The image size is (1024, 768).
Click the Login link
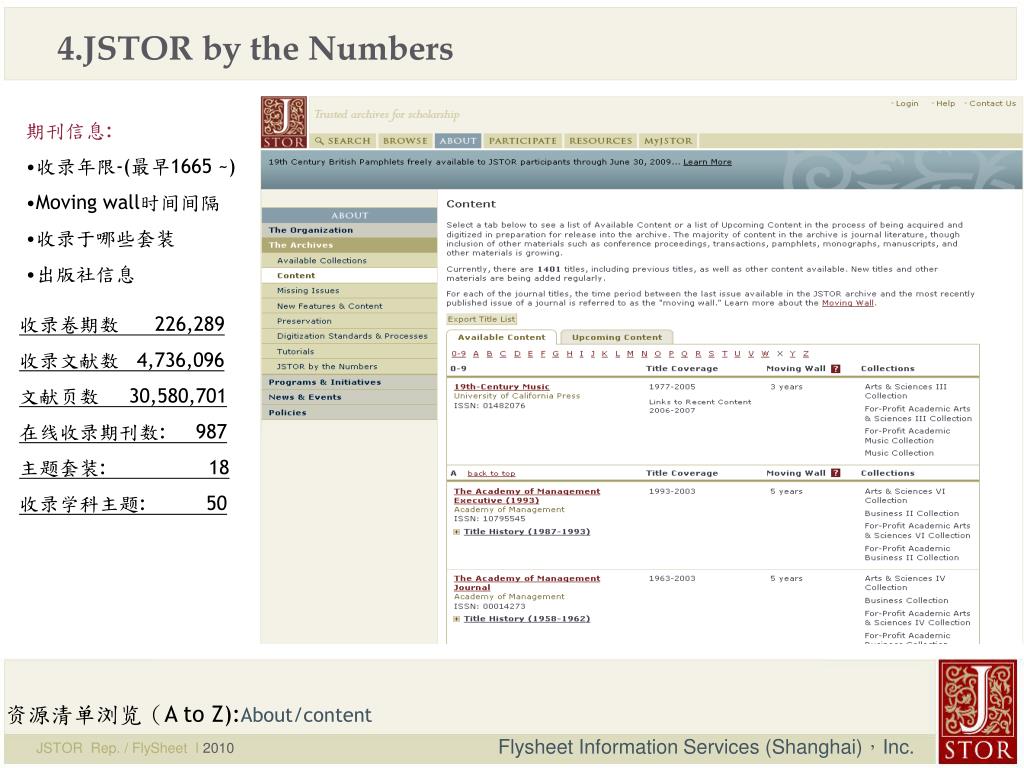906,103
